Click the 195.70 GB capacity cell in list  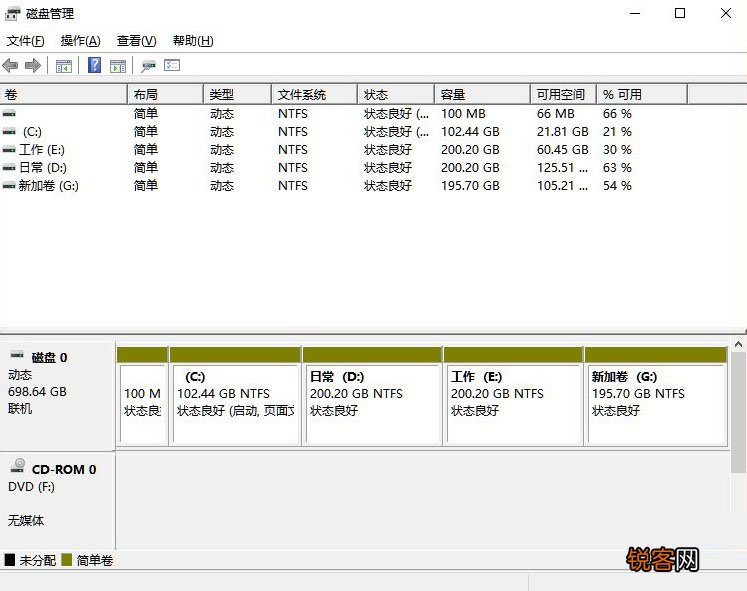470,186
